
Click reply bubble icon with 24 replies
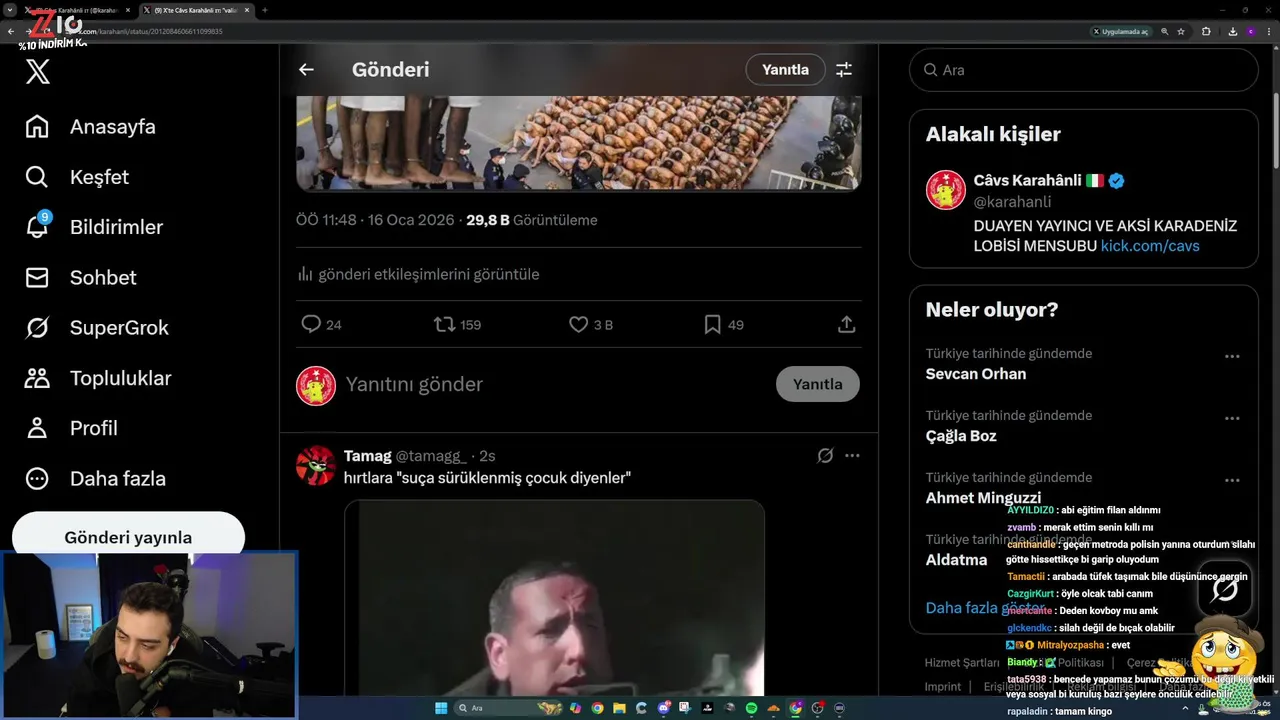tap(311, 324)
